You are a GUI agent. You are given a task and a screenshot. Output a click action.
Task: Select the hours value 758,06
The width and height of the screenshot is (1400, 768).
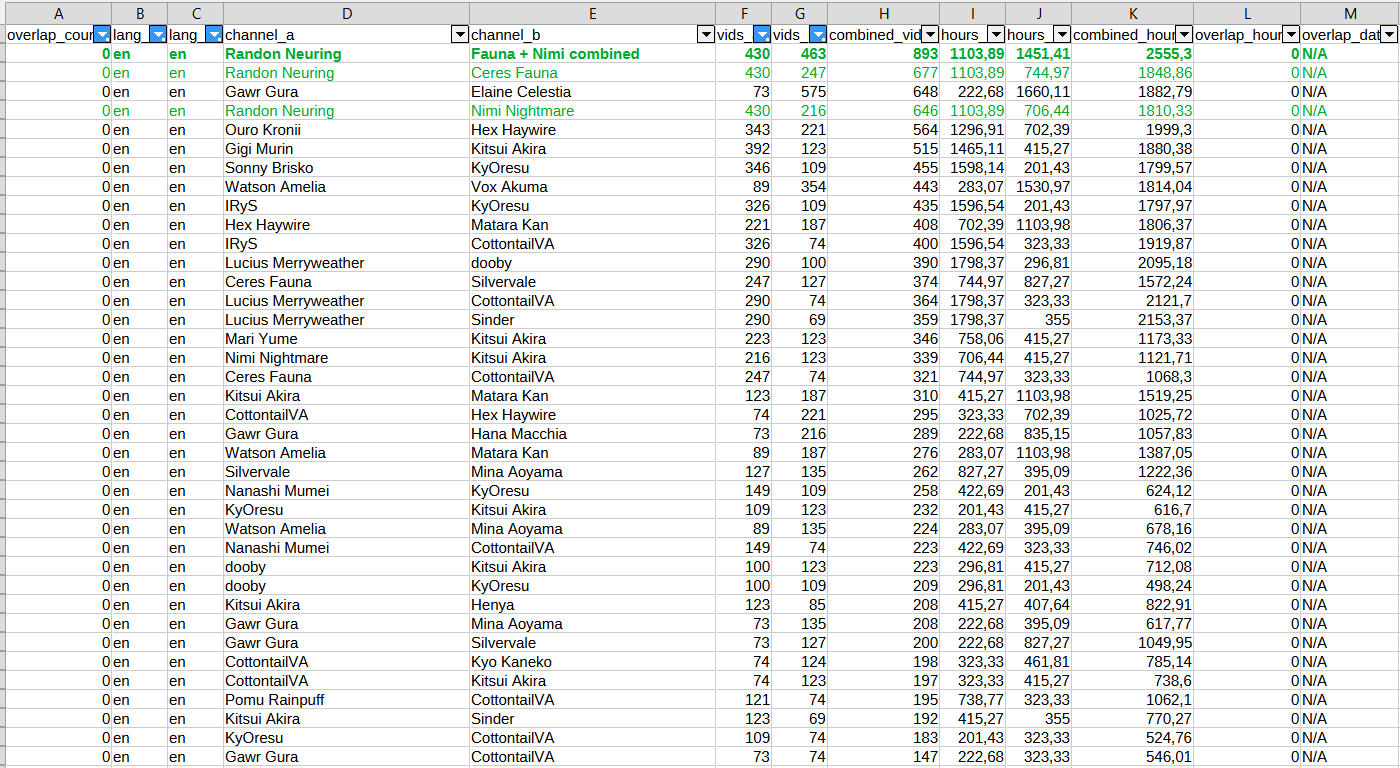[x=973, y=339]
